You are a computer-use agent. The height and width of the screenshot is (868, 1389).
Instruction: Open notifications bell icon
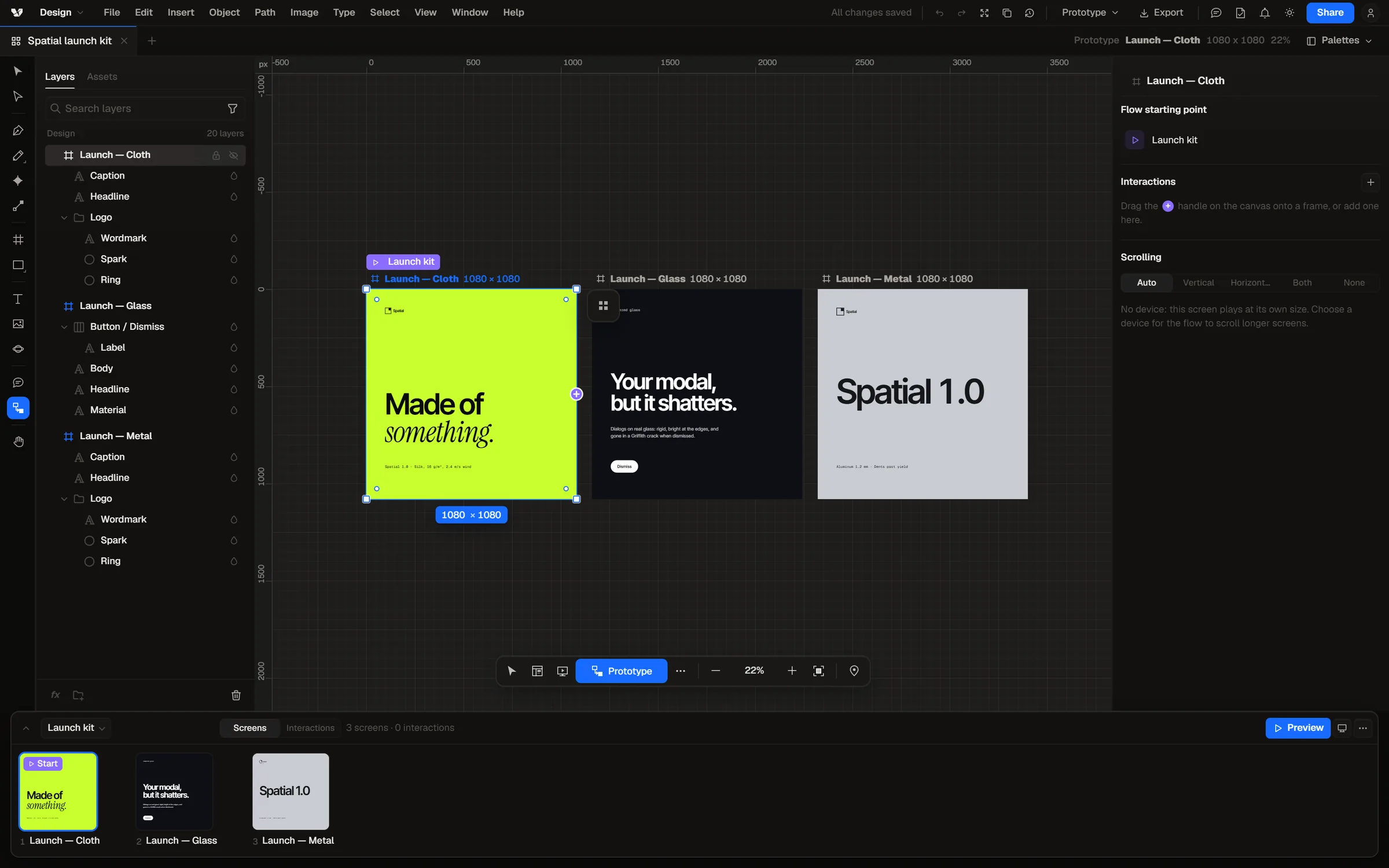click(x=1265, y=13)
